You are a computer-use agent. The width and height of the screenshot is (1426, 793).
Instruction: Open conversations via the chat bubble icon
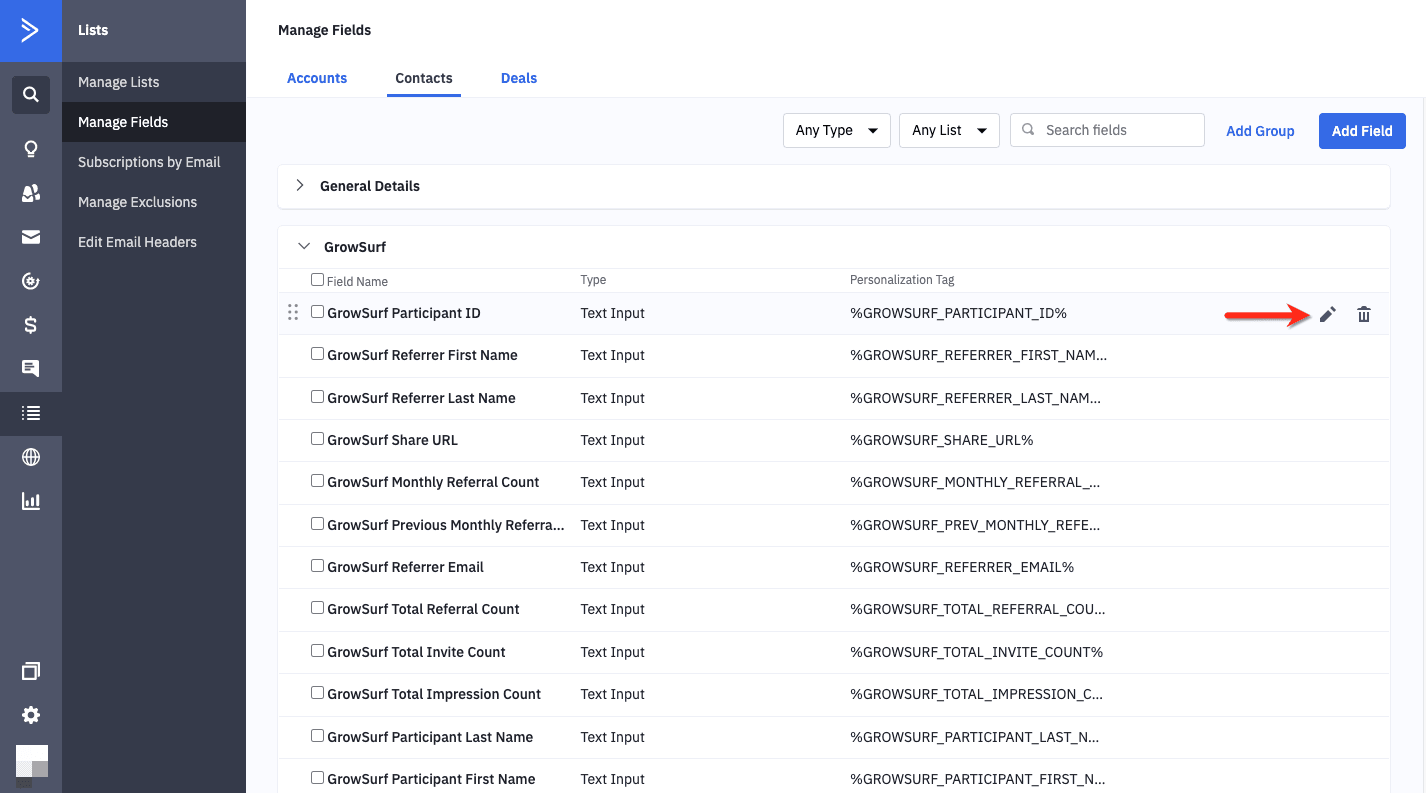(x=31, y=369)
